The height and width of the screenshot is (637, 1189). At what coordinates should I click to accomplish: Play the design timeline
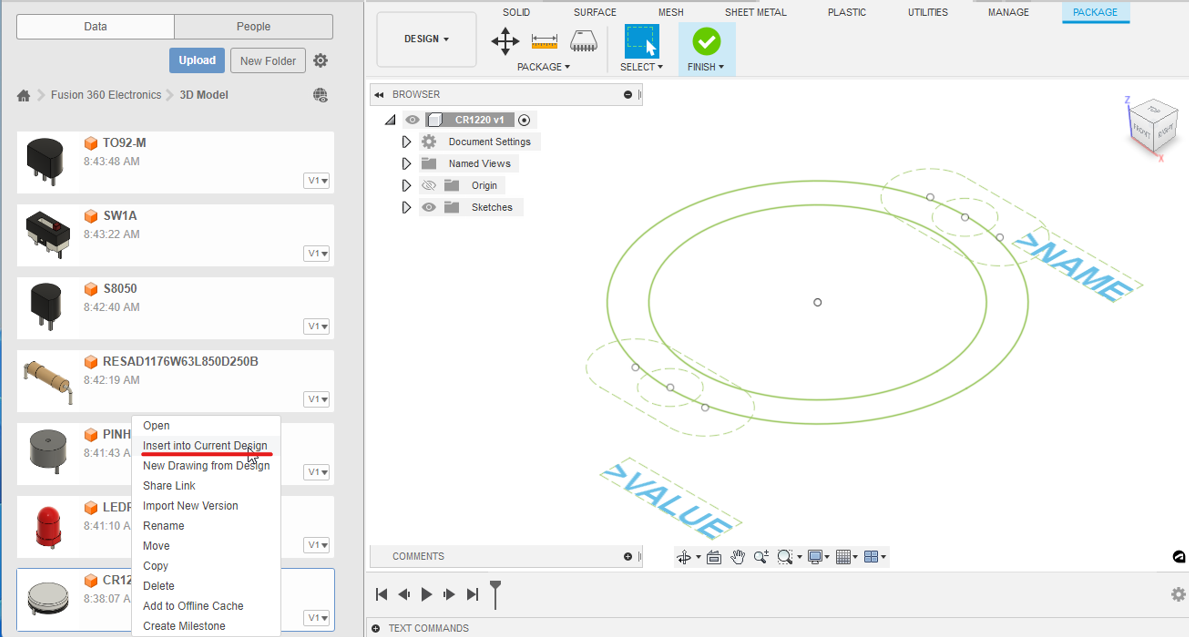(x=427, y=595)
